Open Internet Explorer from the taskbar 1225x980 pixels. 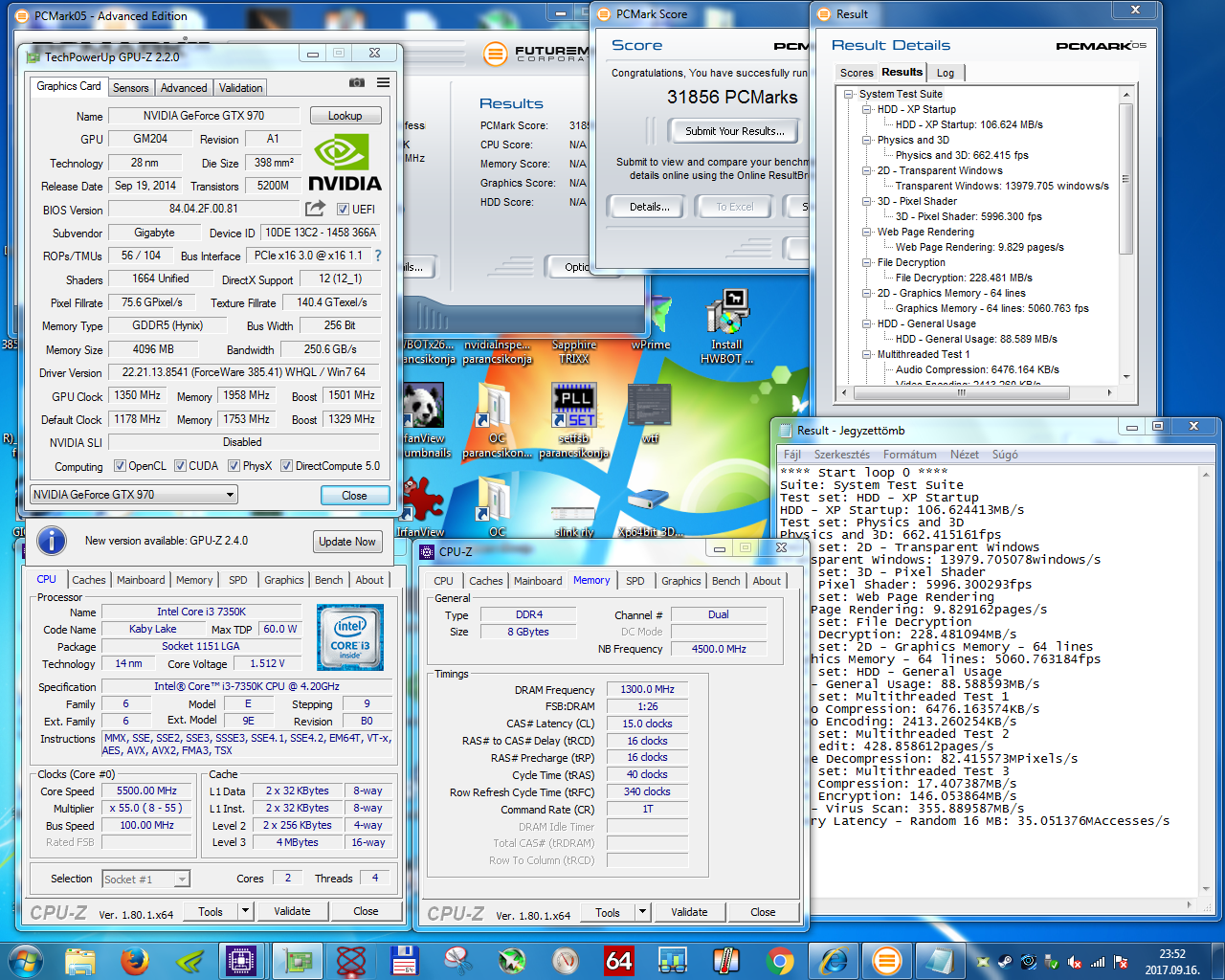pyautogui.click(x=834, y=960)
